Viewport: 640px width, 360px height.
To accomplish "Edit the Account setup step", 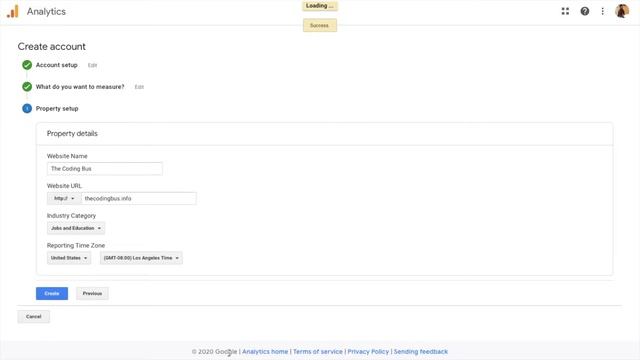I will 93,65.
